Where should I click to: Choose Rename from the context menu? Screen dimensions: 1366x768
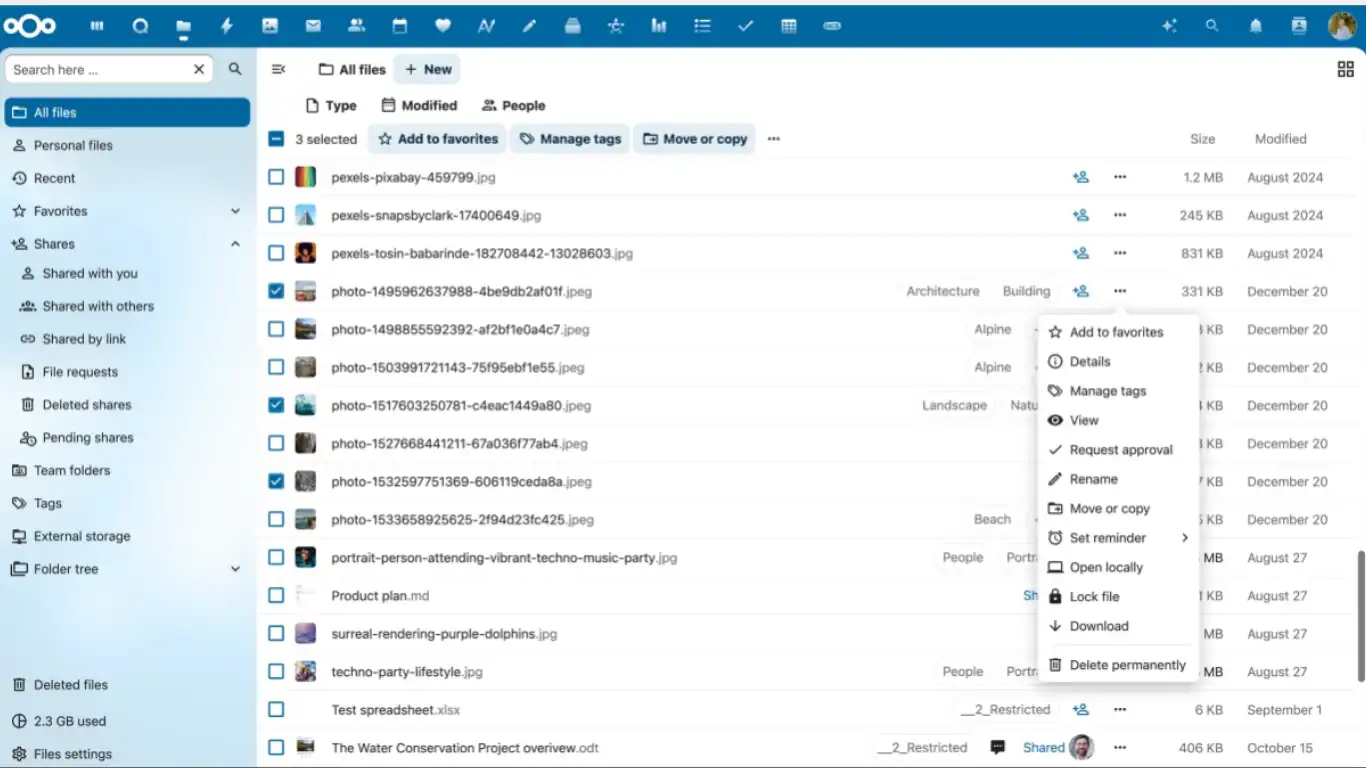[1093, 479]
